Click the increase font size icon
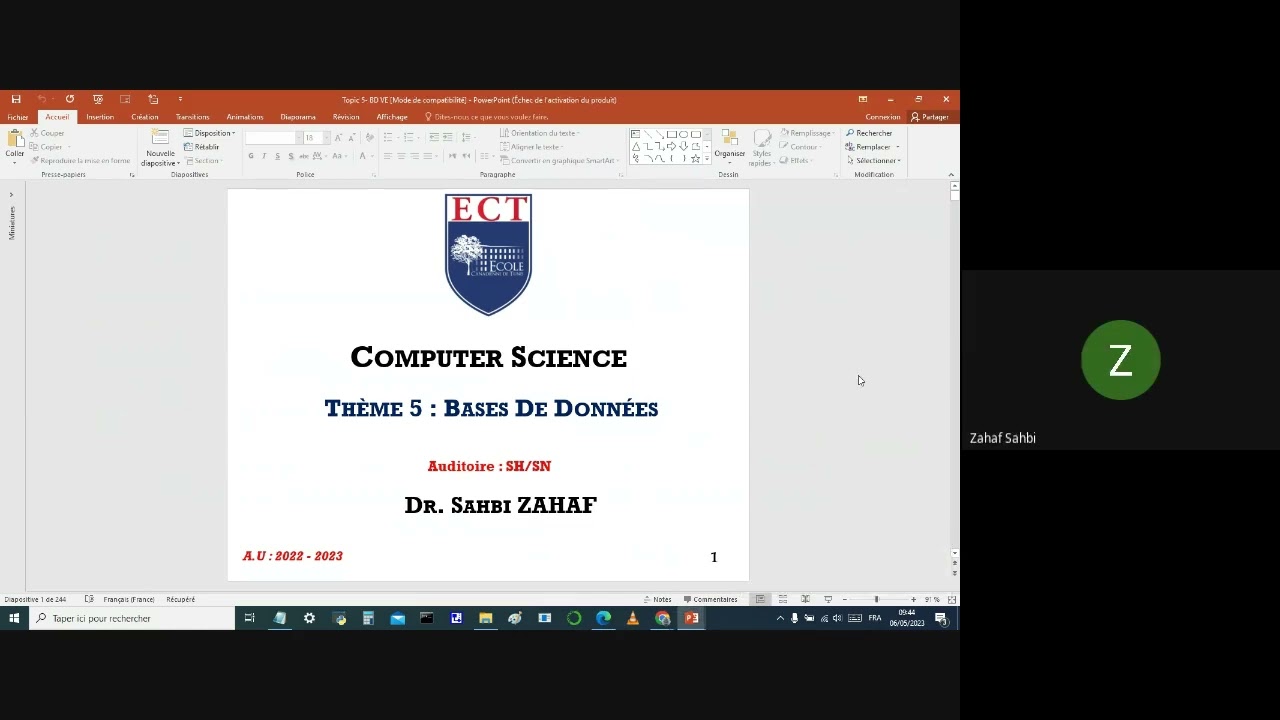 pyautogui.click(x=338, y=137)
